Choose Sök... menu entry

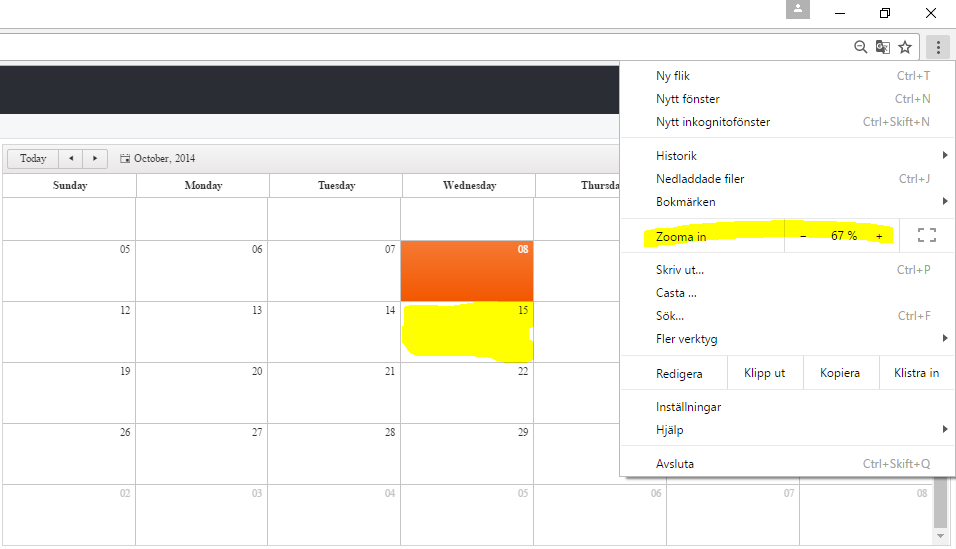pyautogui.click(x=787, y=316)
